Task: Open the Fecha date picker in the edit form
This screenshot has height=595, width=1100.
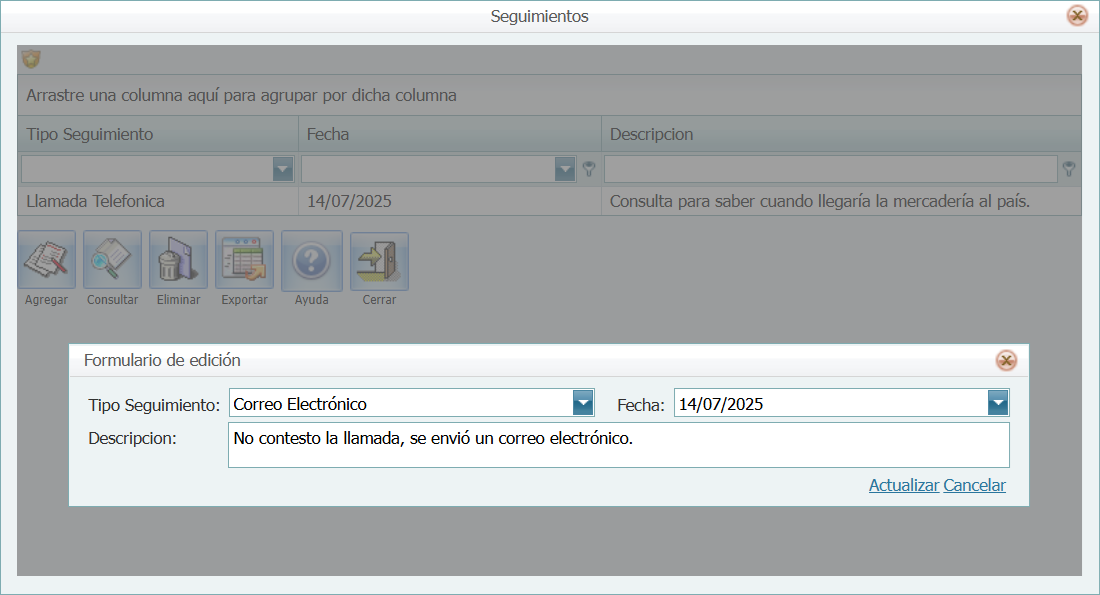Action: 997,403
